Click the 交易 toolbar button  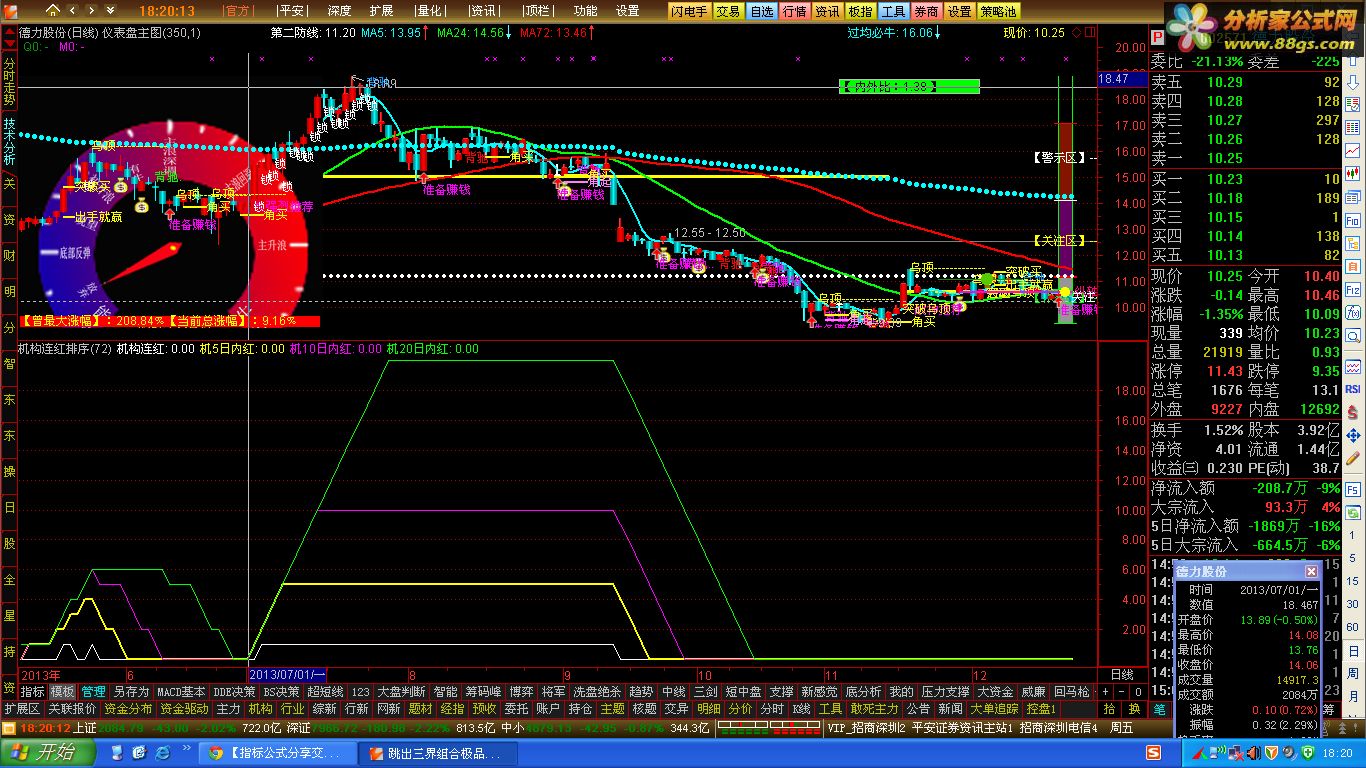click(728, 11)
